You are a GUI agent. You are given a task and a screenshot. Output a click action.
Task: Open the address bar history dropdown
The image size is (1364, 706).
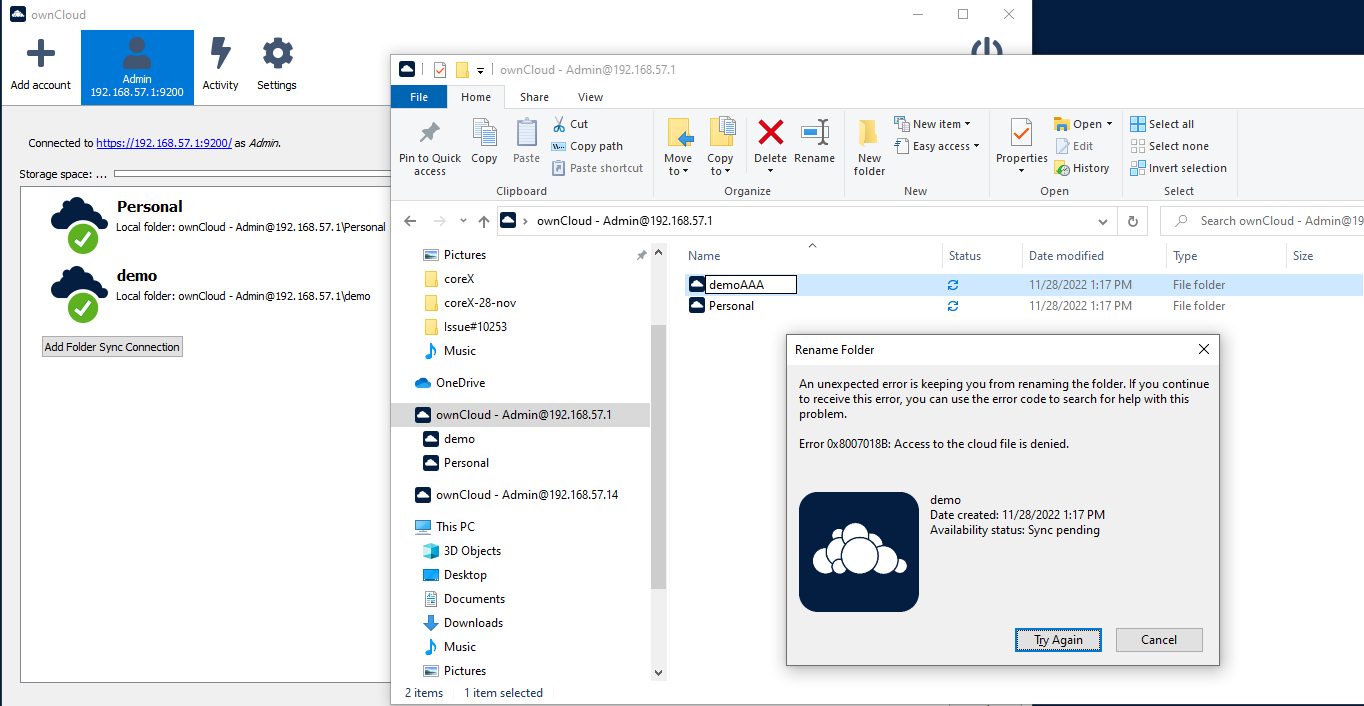1103,221
